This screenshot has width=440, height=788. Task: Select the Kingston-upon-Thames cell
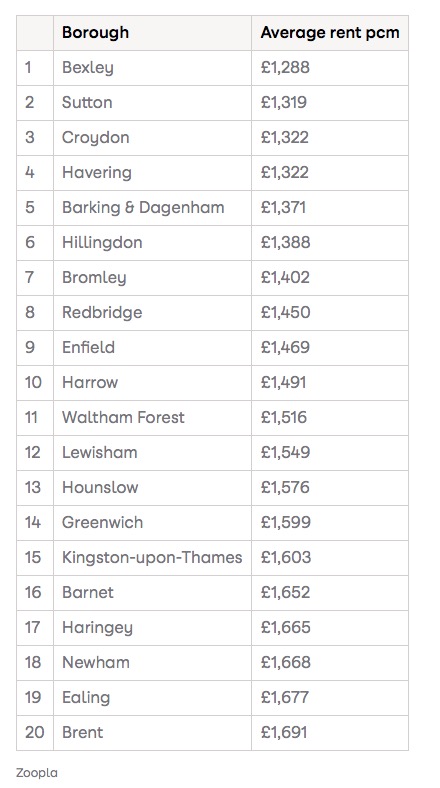point(152,558)
